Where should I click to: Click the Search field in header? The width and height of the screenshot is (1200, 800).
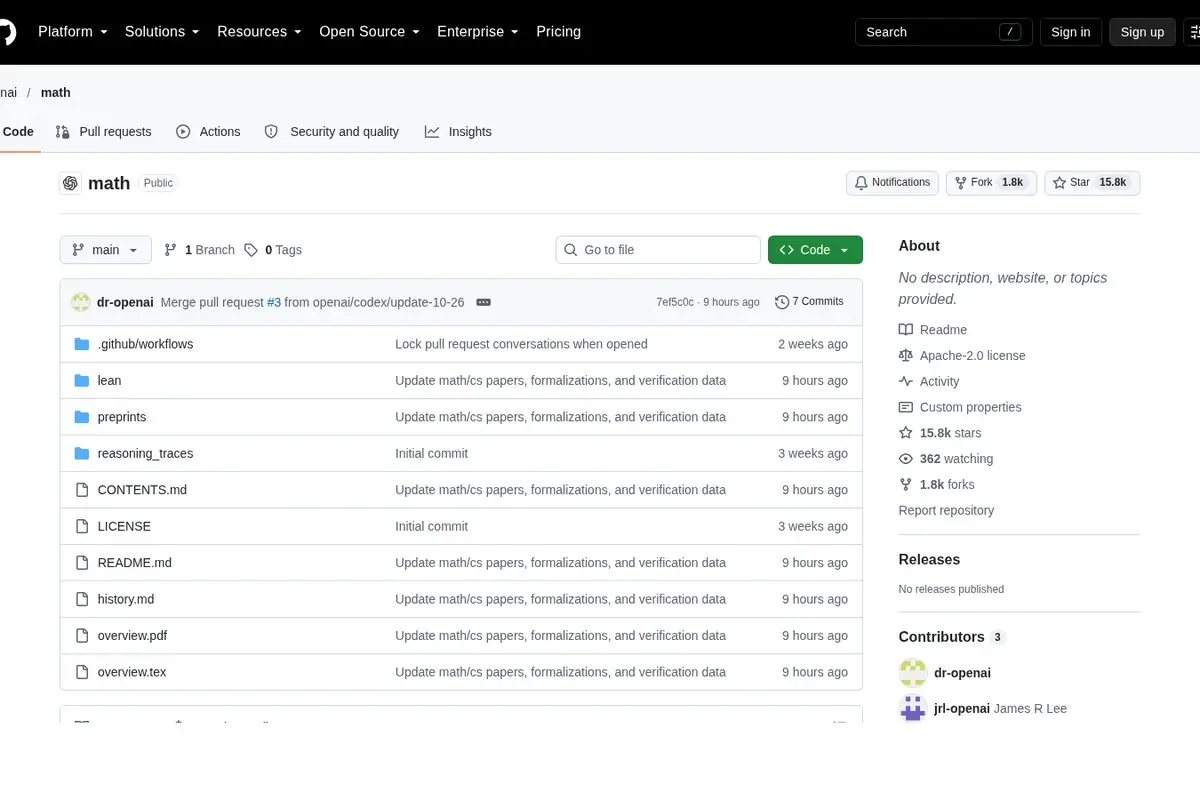pos(943,32)
